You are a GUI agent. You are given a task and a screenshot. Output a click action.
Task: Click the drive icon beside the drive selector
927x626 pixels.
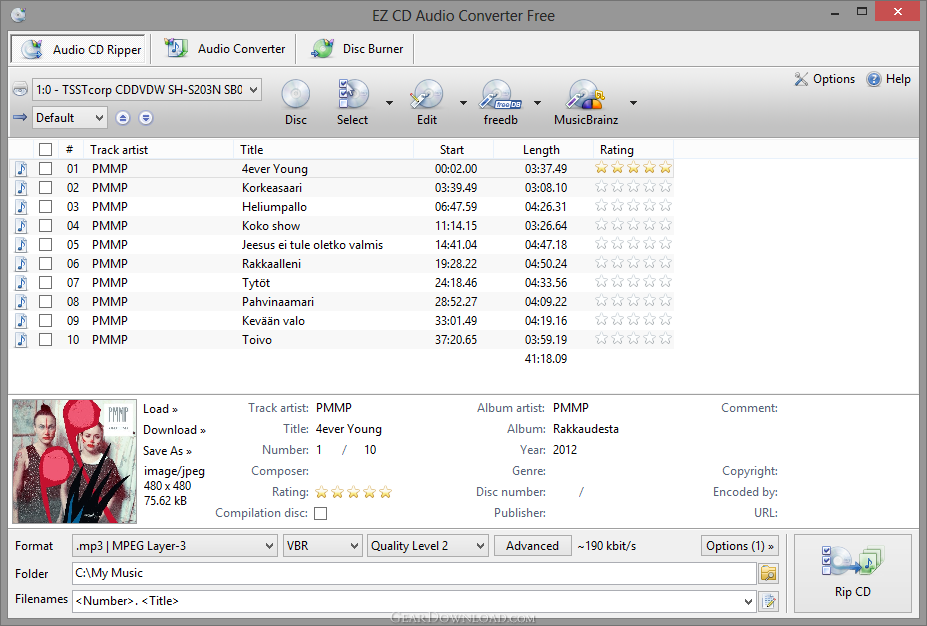20,89
